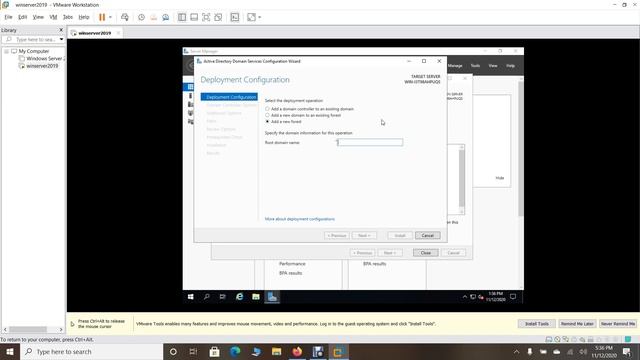The image size is (640, 360).
Task: Click Never Remind Me button
Action: 618,324
